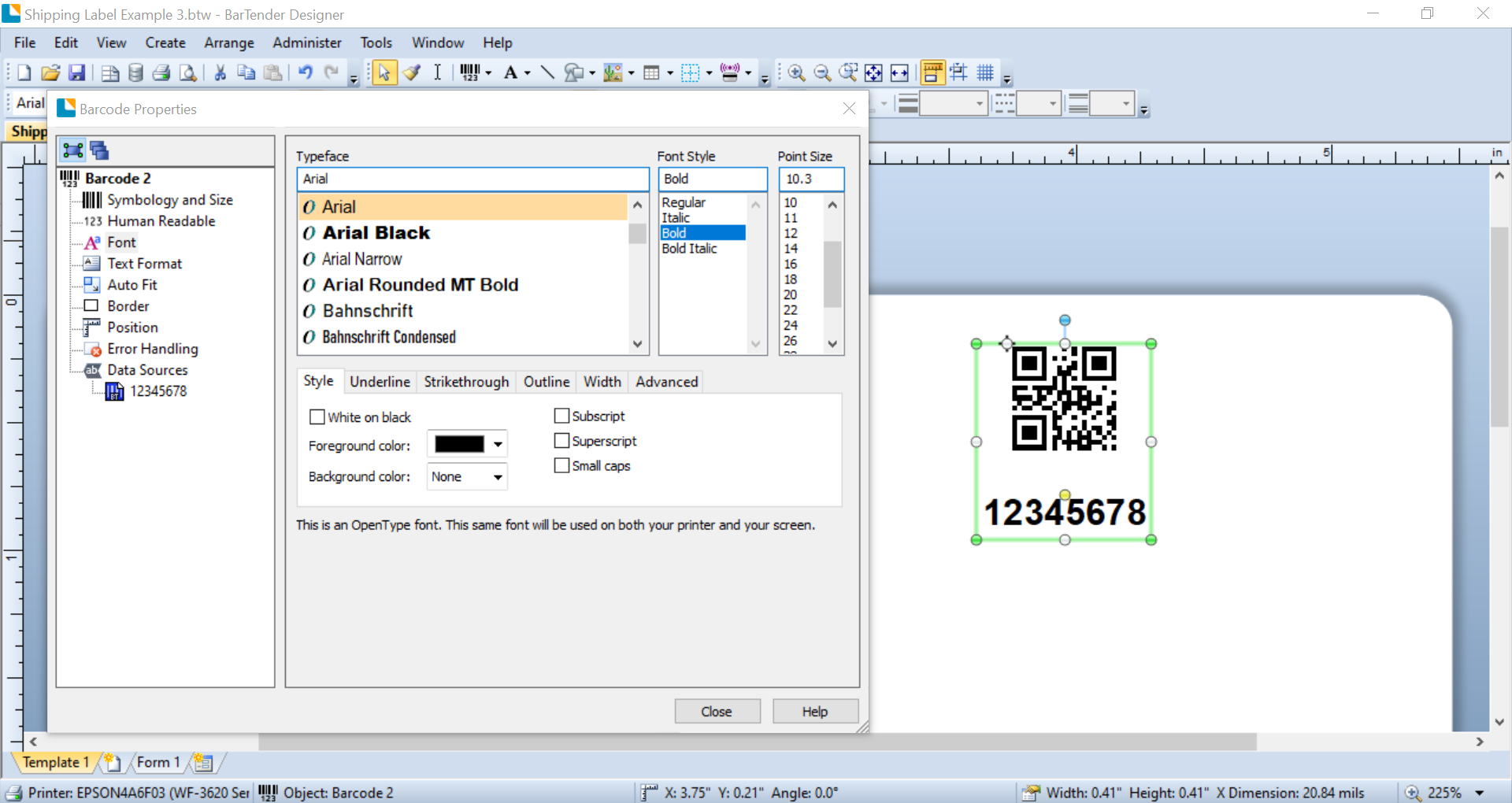Select the Barcode creation tool icon
This screenshot has height=803, width=1512.
coord(470,73)
